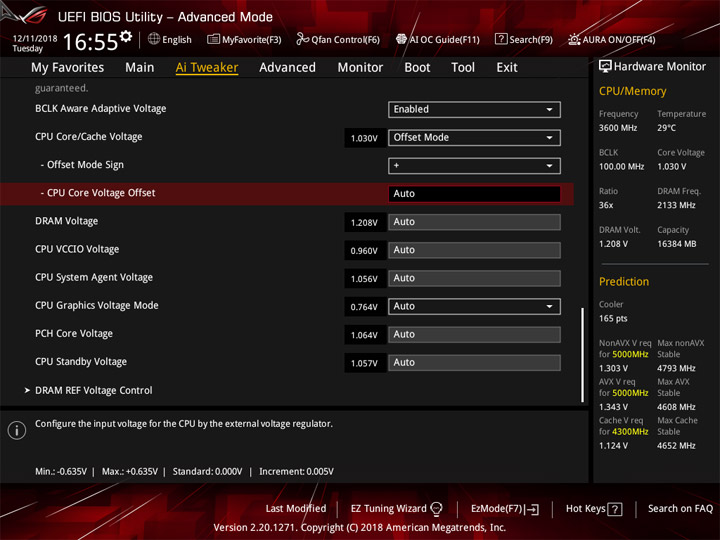Click the 1.208V DRAM Voltage reading

pyautogui.click(x=364, y=223)
